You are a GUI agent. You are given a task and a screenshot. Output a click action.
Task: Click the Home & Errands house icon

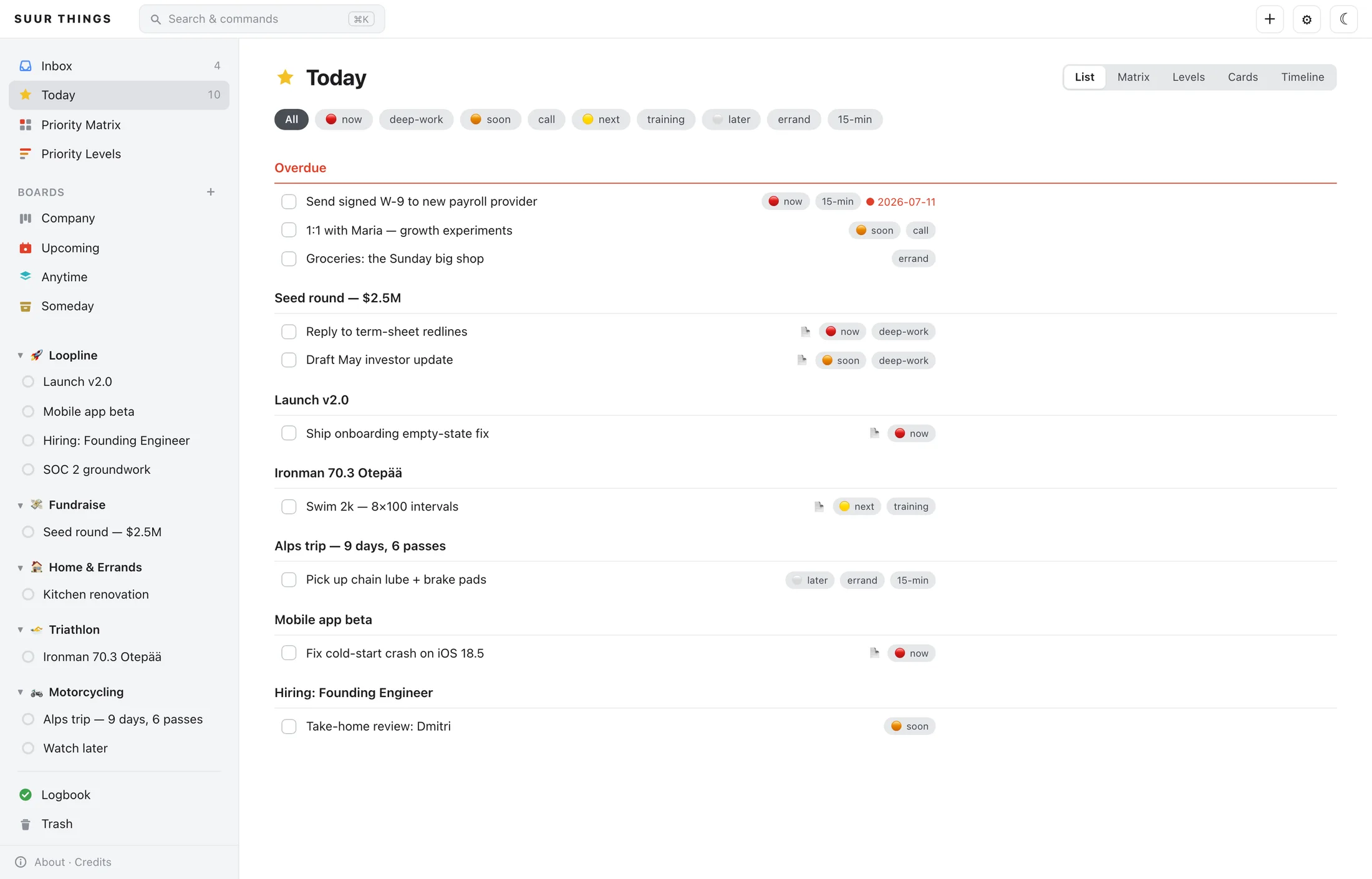tap(37, 567)
